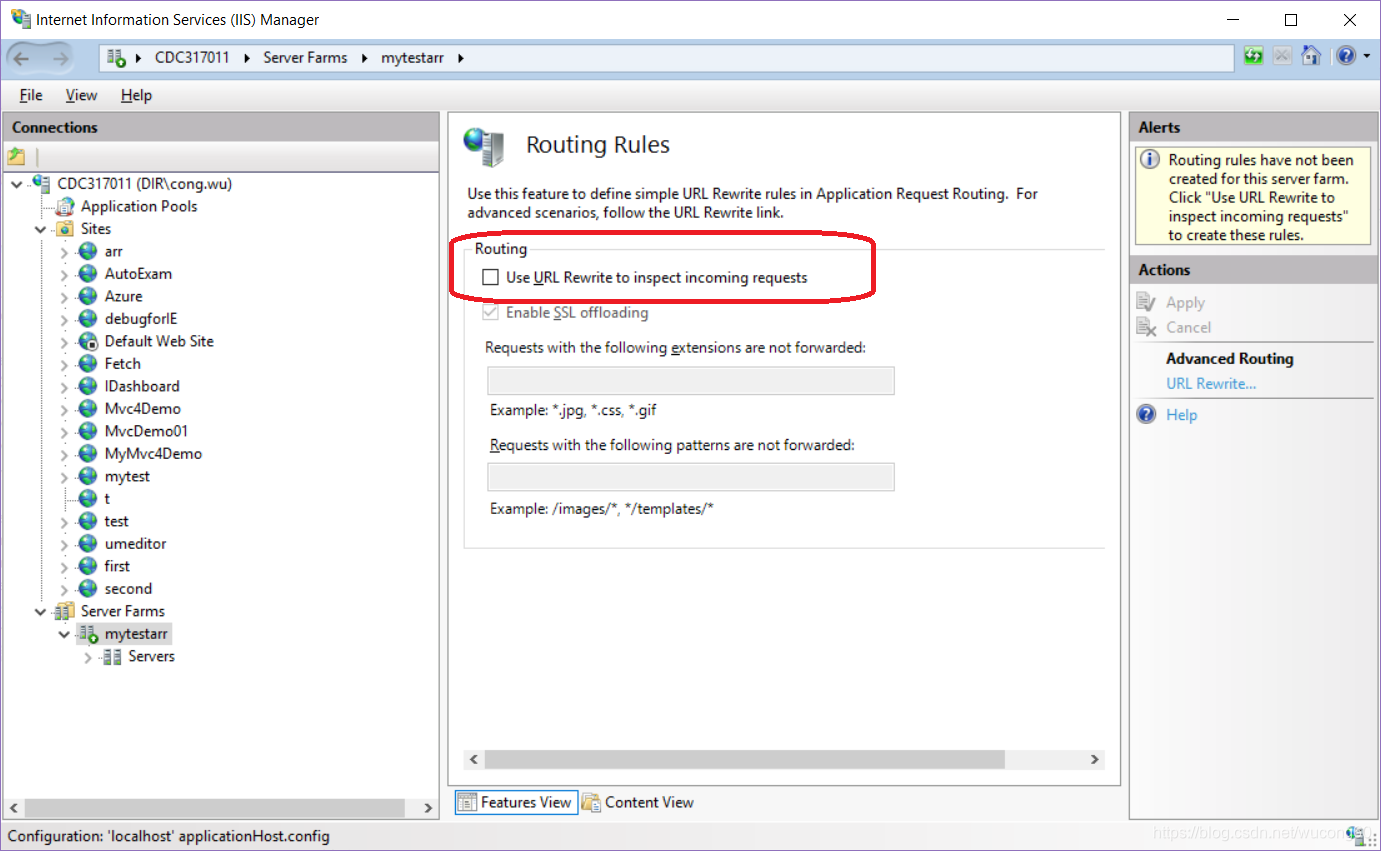Open the Help menu

click(136, 95)
